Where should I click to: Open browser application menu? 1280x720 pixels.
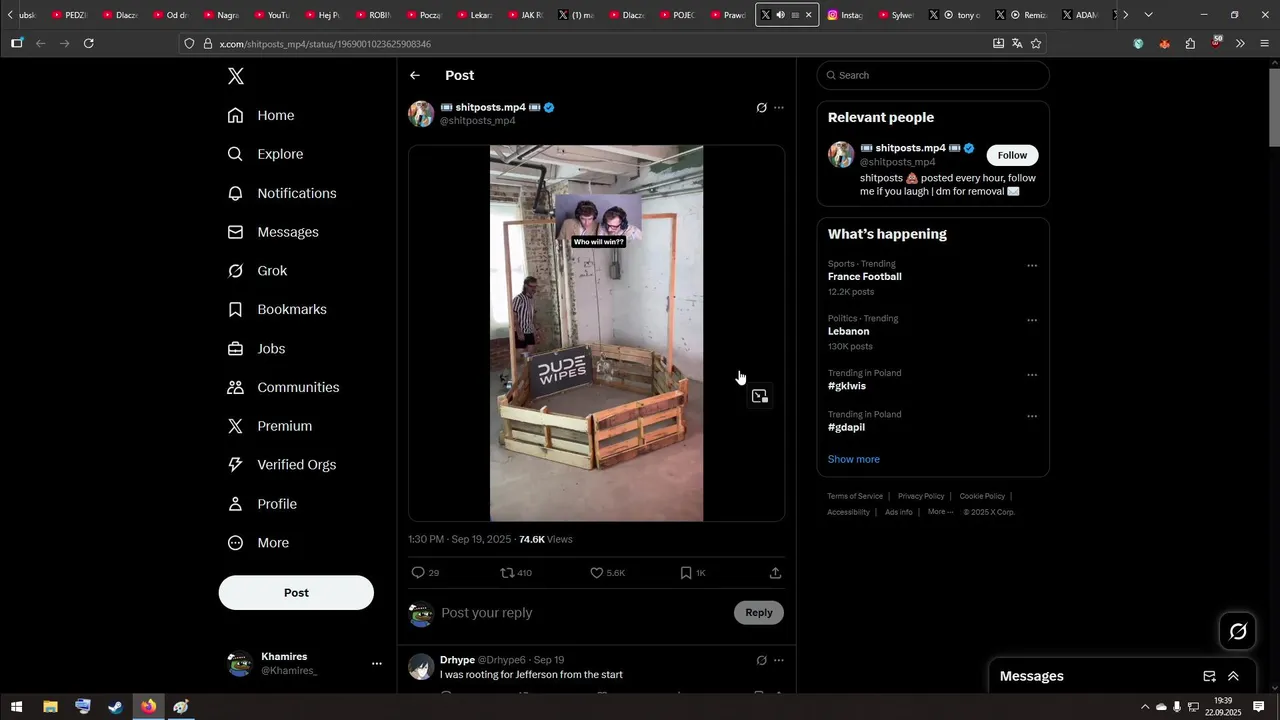pos(1265,44)
